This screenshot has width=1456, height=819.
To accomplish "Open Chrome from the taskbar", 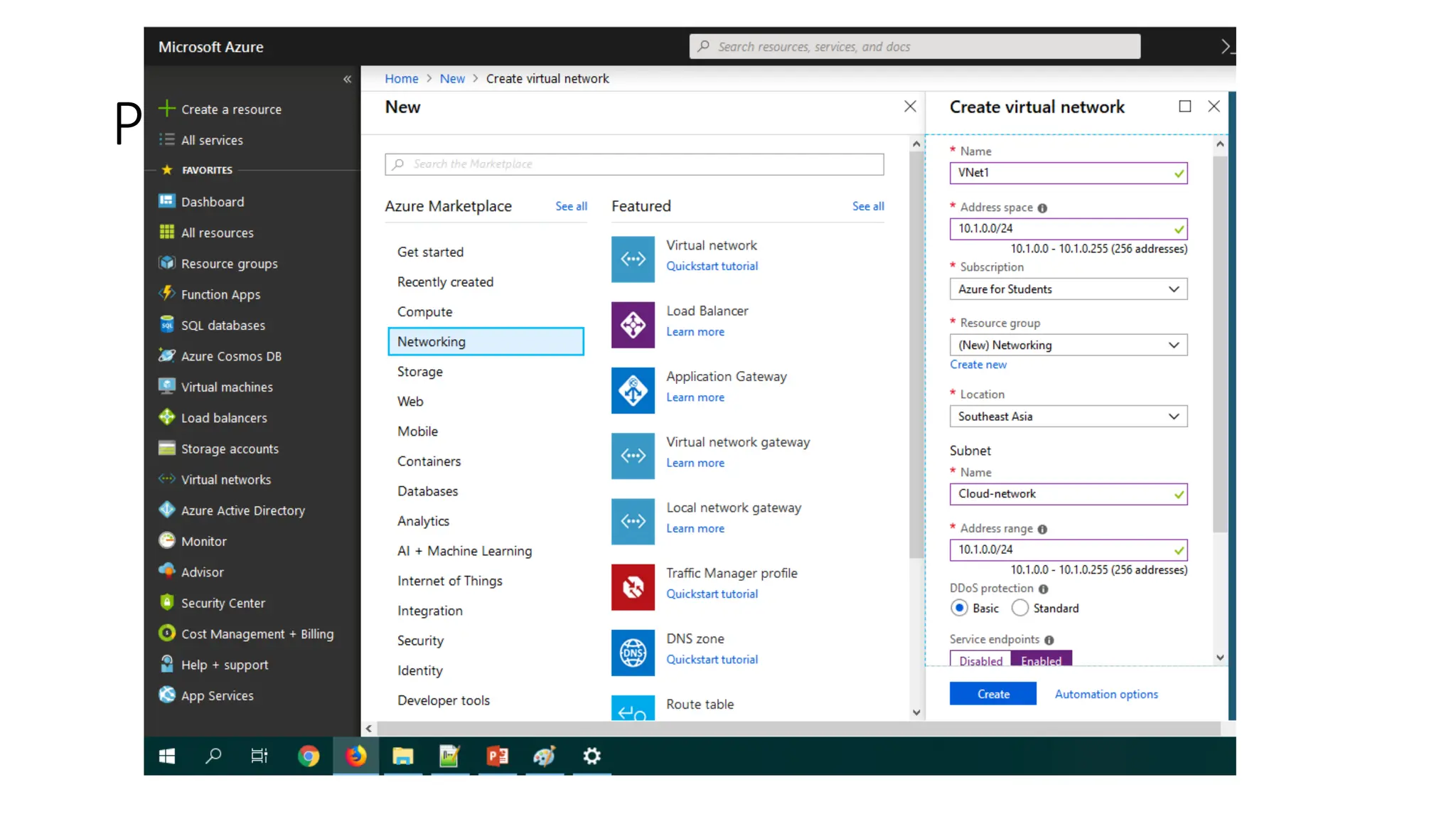I will pyautogui.click(x=308, y=756).
